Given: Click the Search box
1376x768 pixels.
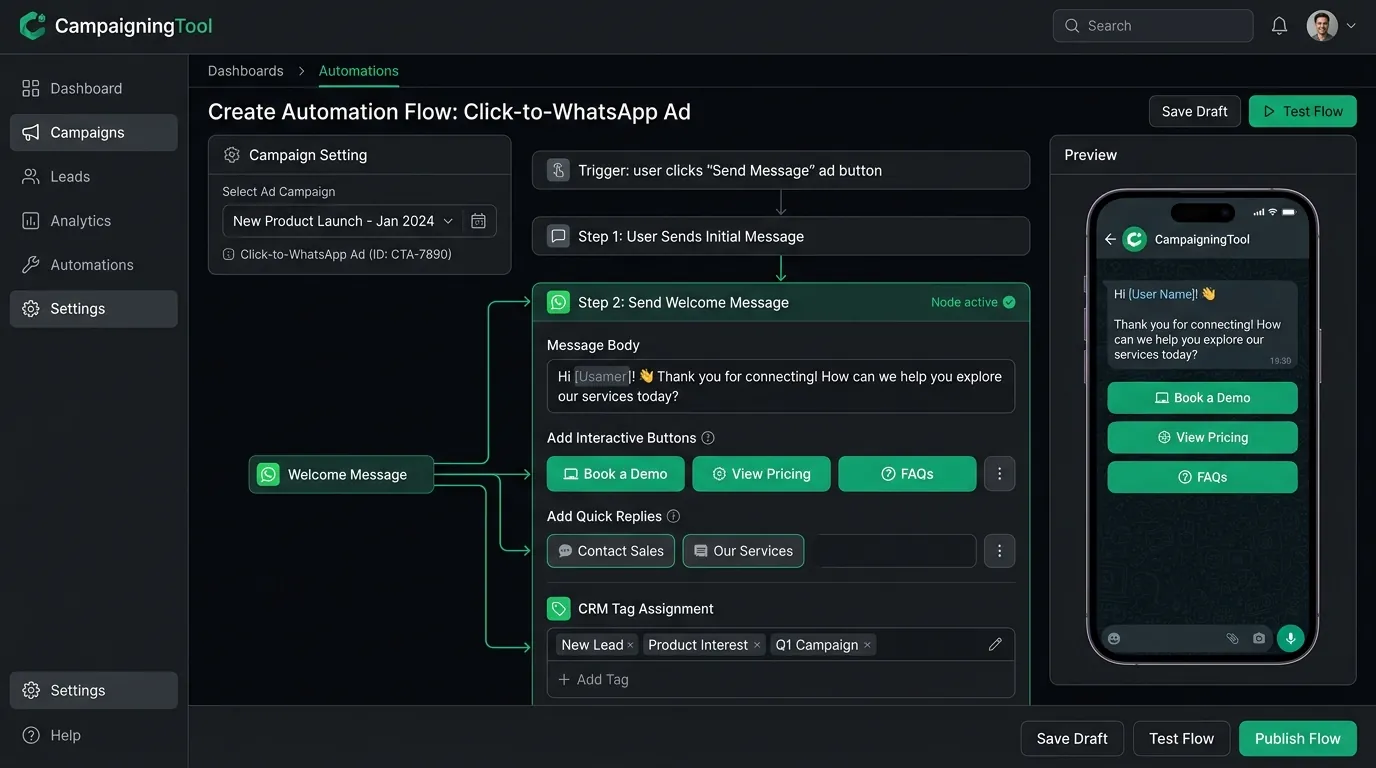Looking at the screenshot, I should coord(1152,26).
